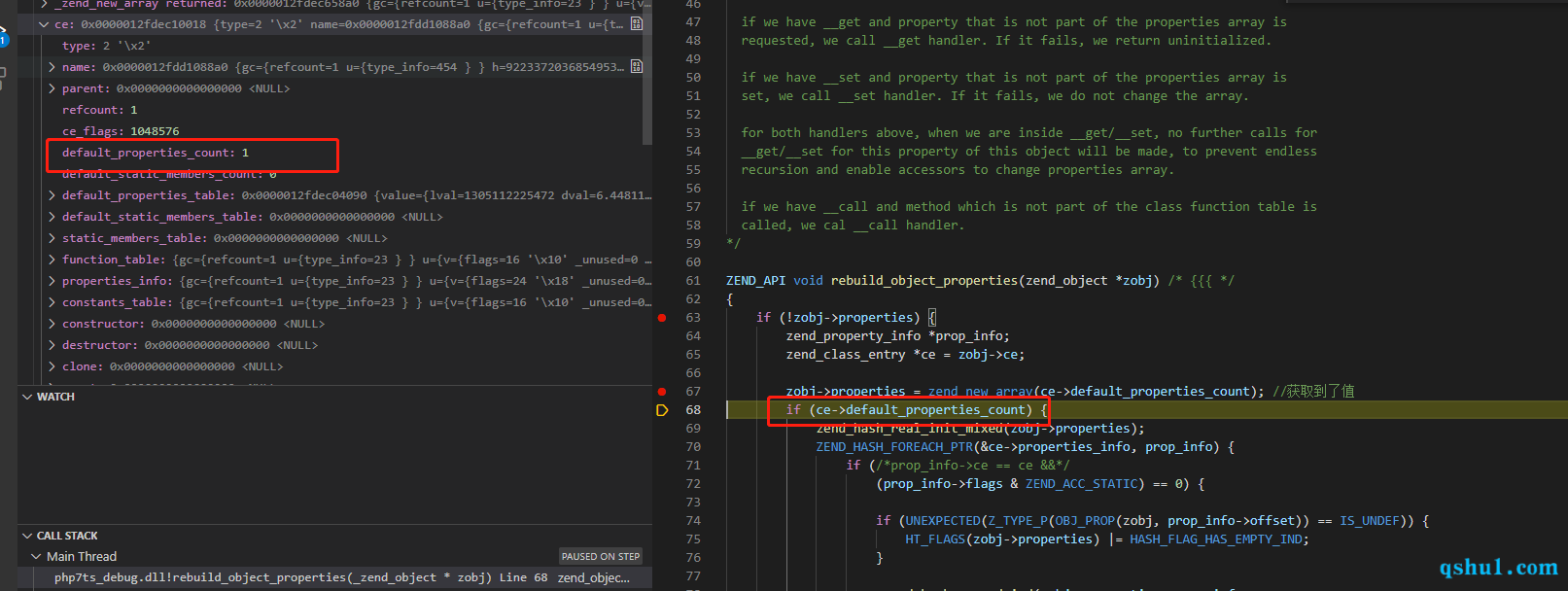Click if (!zobj->properties) on line 63
This screenshot has width=1568, height=591.
838,318
